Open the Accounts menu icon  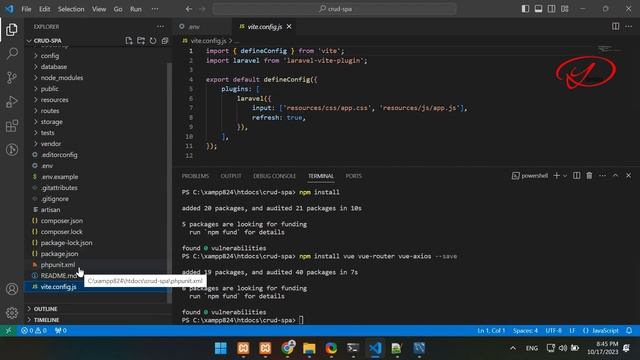(x=12, y=289)
